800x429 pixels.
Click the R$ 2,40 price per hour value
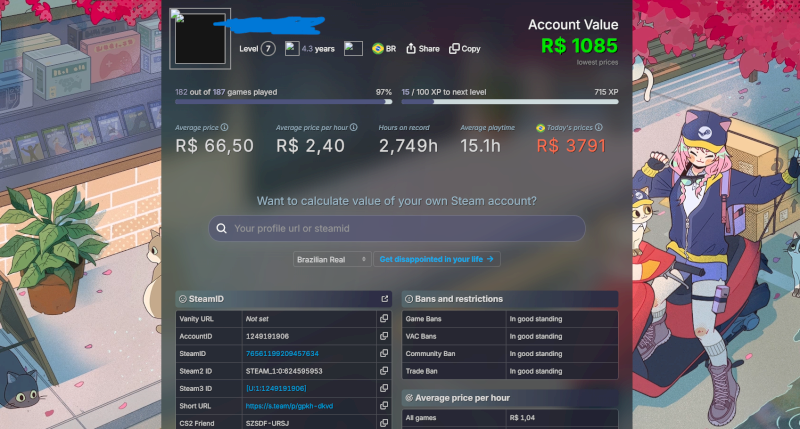[x=310, y=146]
